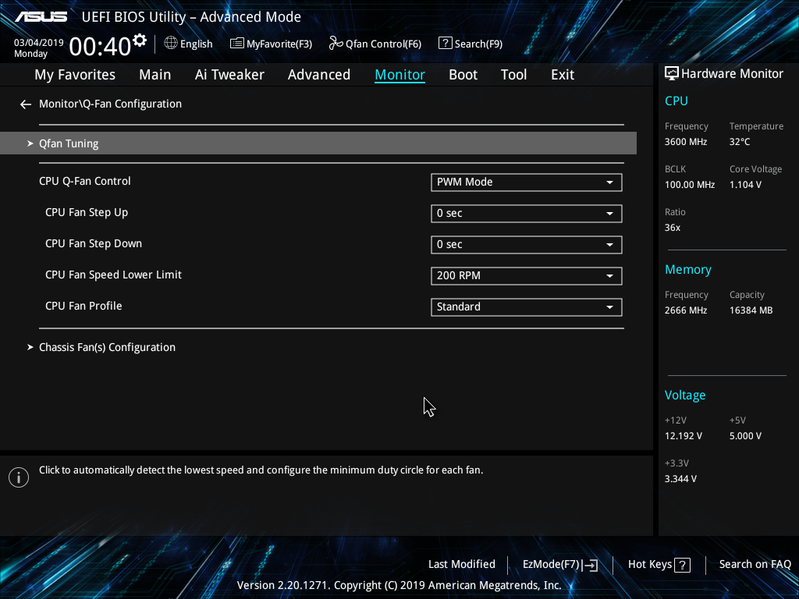This screenshot has height=599, width=799.
Task: Click the Voltage heading in Hardware Monitor
Action: (685, 395)
